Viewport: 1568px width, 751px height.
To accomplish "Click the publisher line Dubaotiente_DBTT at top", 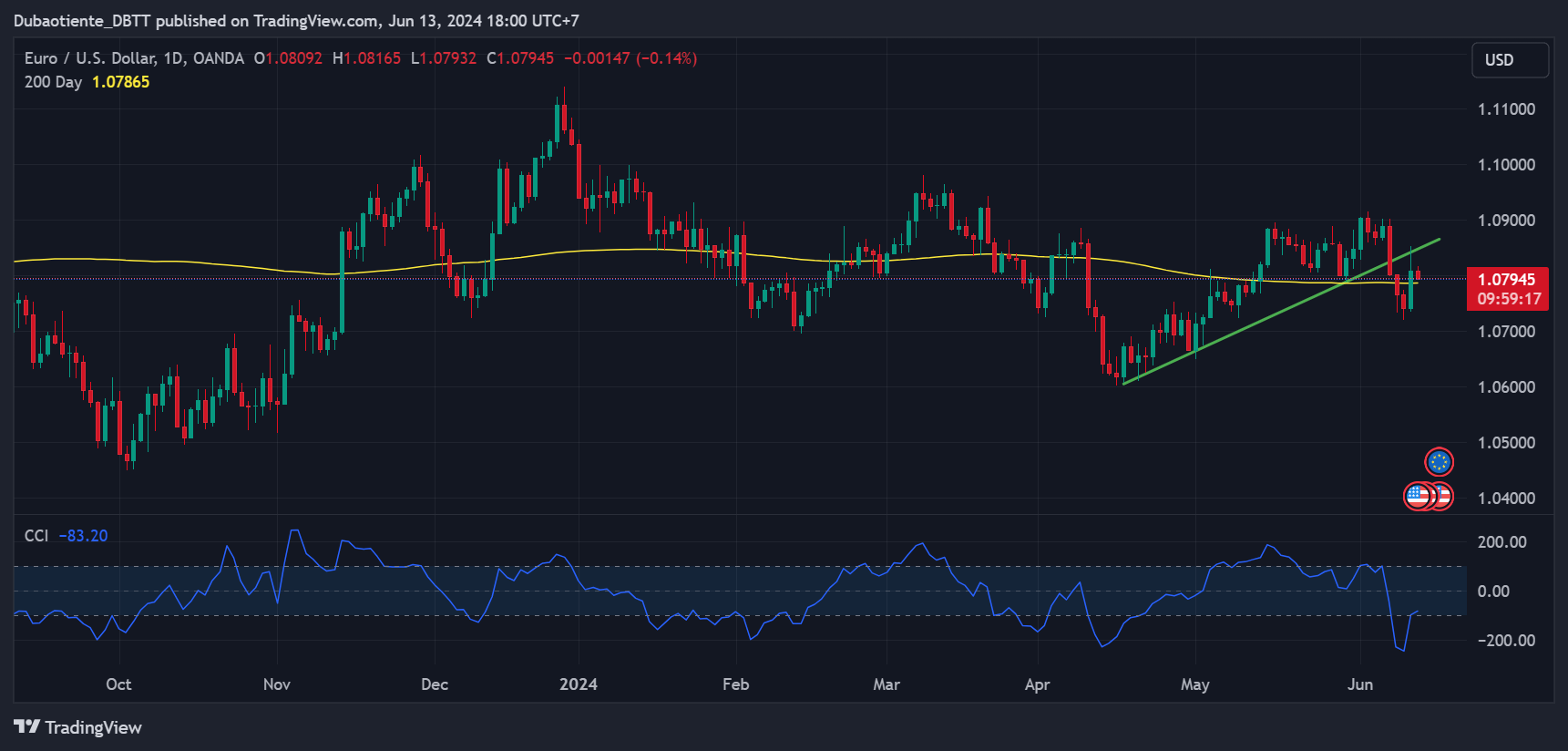I will (x=296, y=21).
